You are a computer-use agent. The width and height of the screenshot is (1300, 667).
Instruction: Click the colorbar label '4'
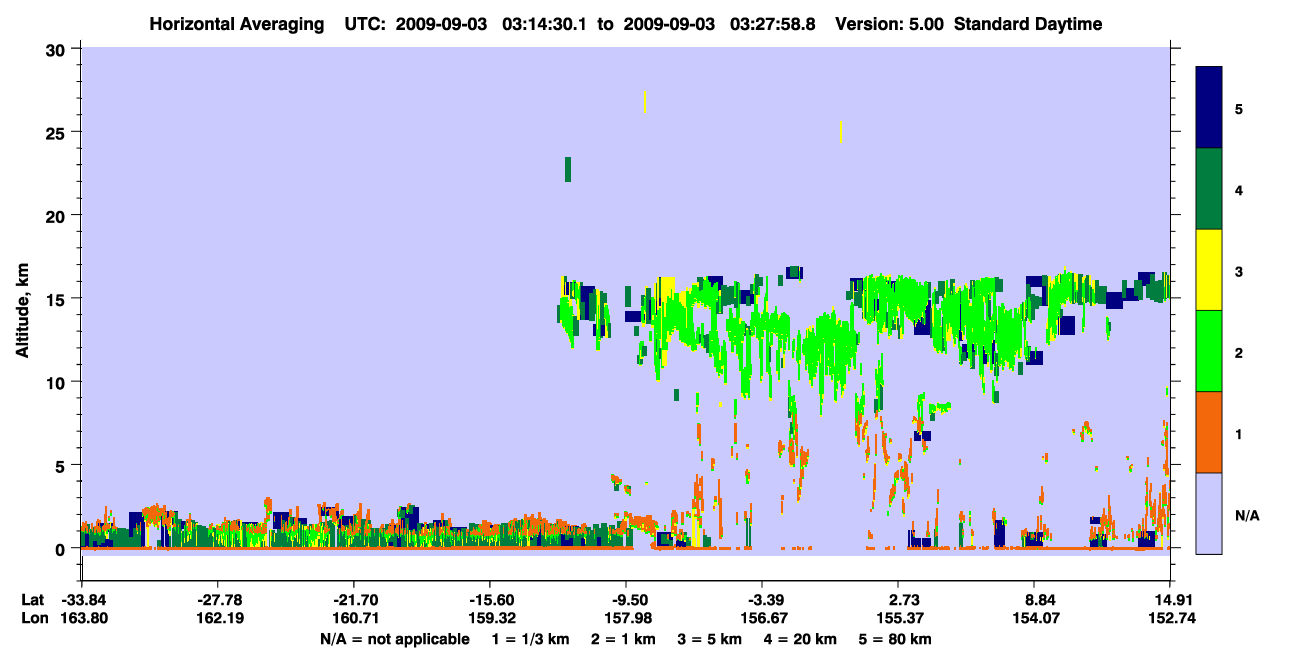[1238, 189]
